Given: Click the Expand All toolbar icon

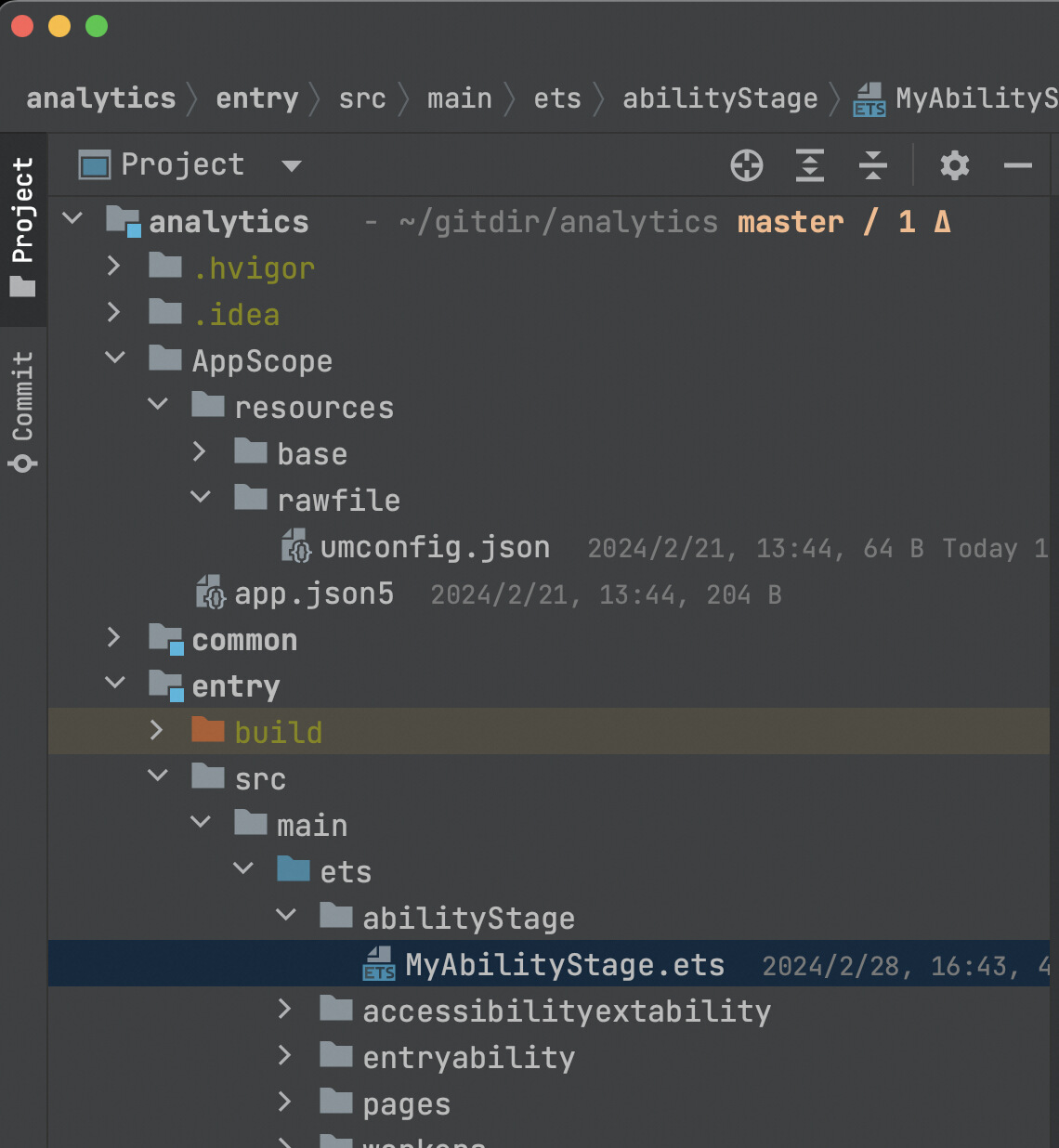Looking at the screenshot, I should [x=810, y=165].
